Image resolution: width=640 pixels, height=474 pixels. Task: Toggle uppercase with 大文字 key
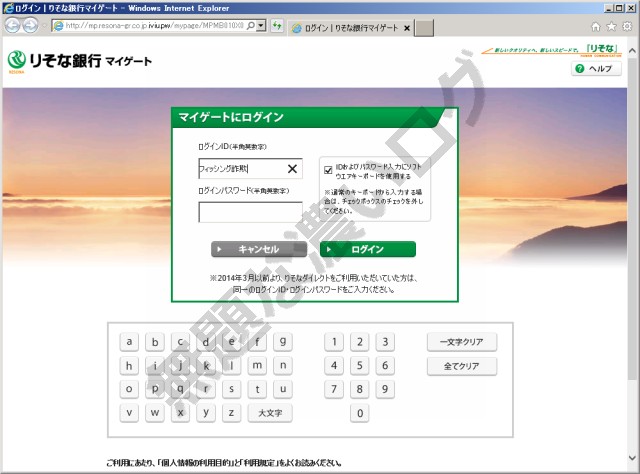(x=270, y=413)
